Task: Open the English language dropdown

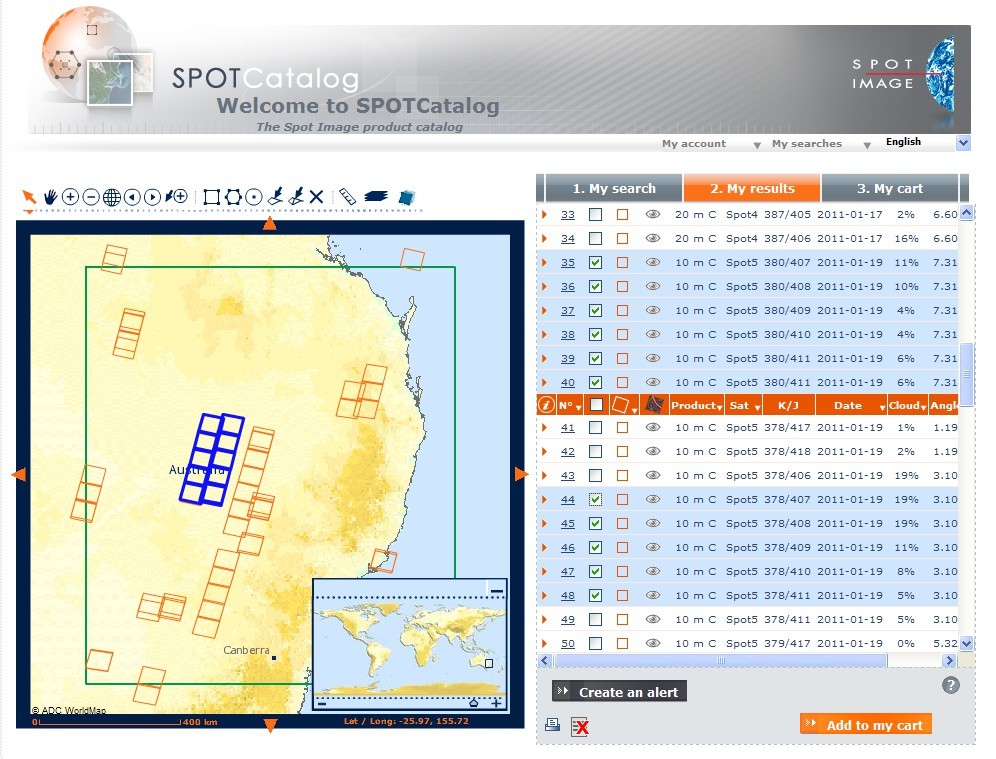Action: coord(963,143)
